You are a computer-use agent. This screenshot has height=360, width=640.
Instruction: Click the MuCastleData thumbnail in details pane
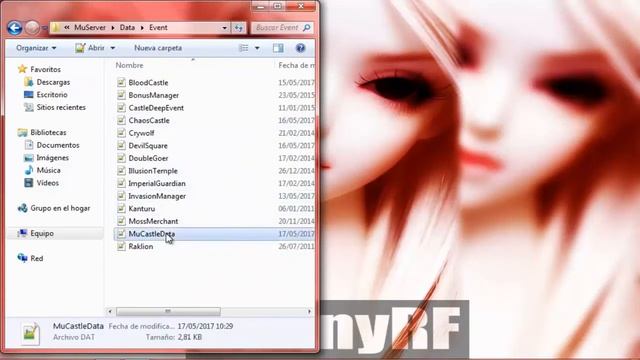click(30, 333)
